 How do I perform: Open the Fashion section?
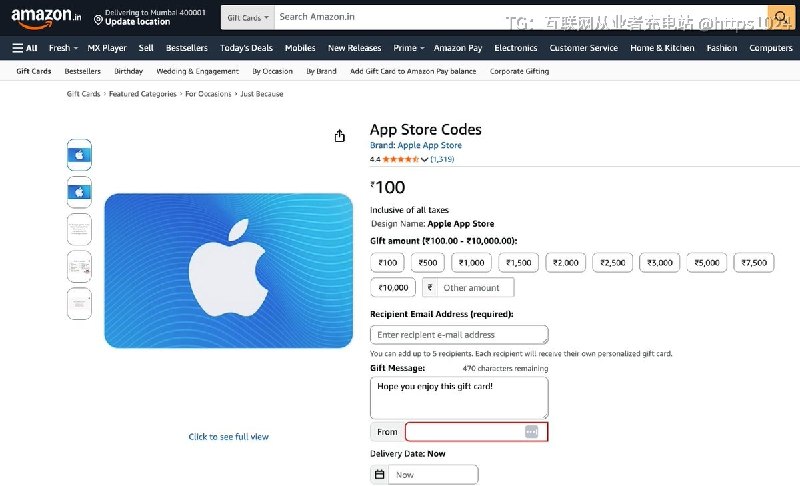[x=722, y=48]
